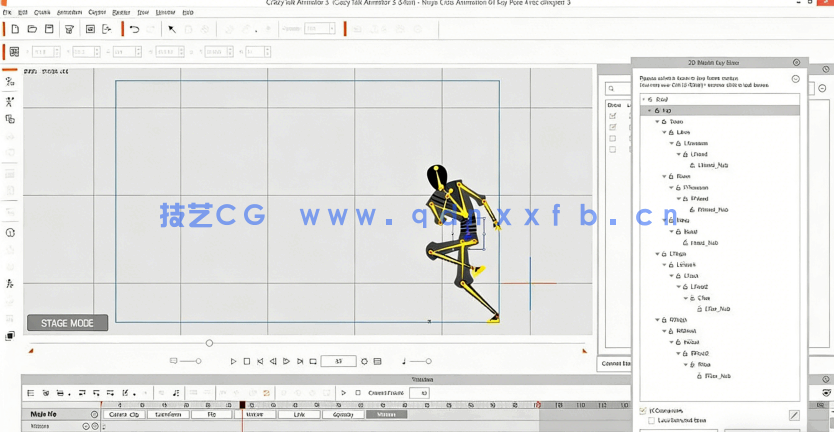Click the Current Frame field in timeline toolbar
The height and width of the screenshot is (432, 834).
click(420, 393)
